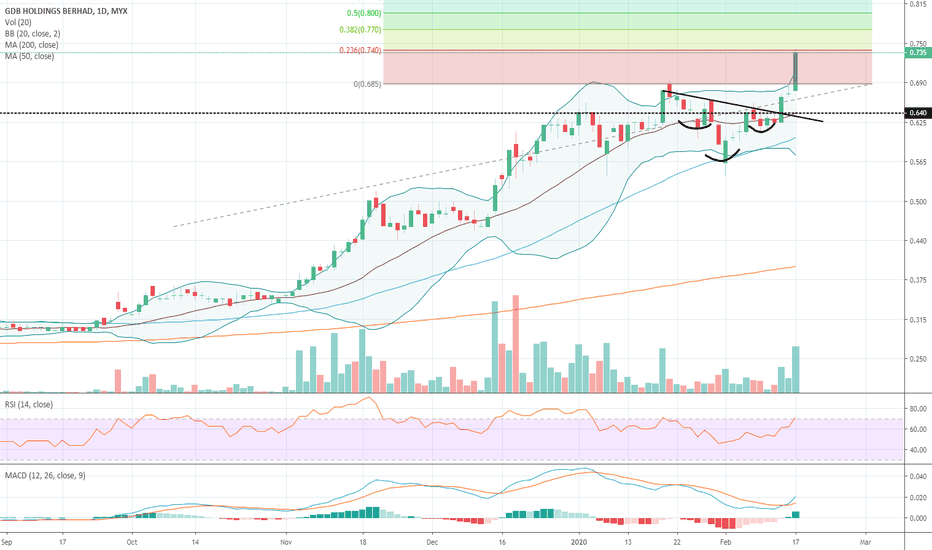
Task: Click the MACD 0.020 scale label
Action: coord(918,498)
